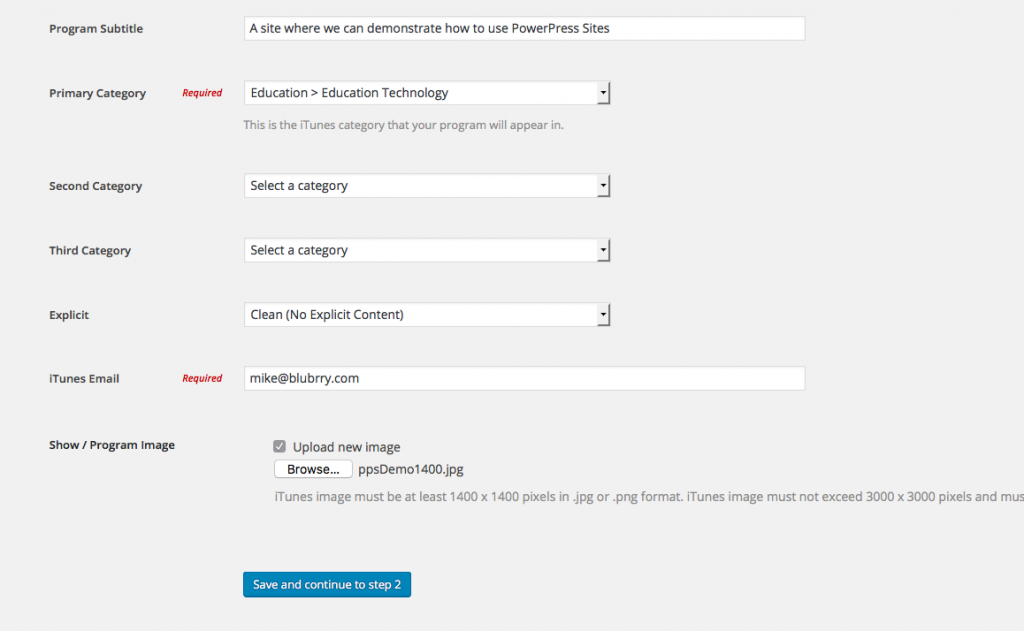Open the Primary Category dropdown
Image resolution: width=1024 pixels, height=631 pixels.
click(x=427, y=93)
